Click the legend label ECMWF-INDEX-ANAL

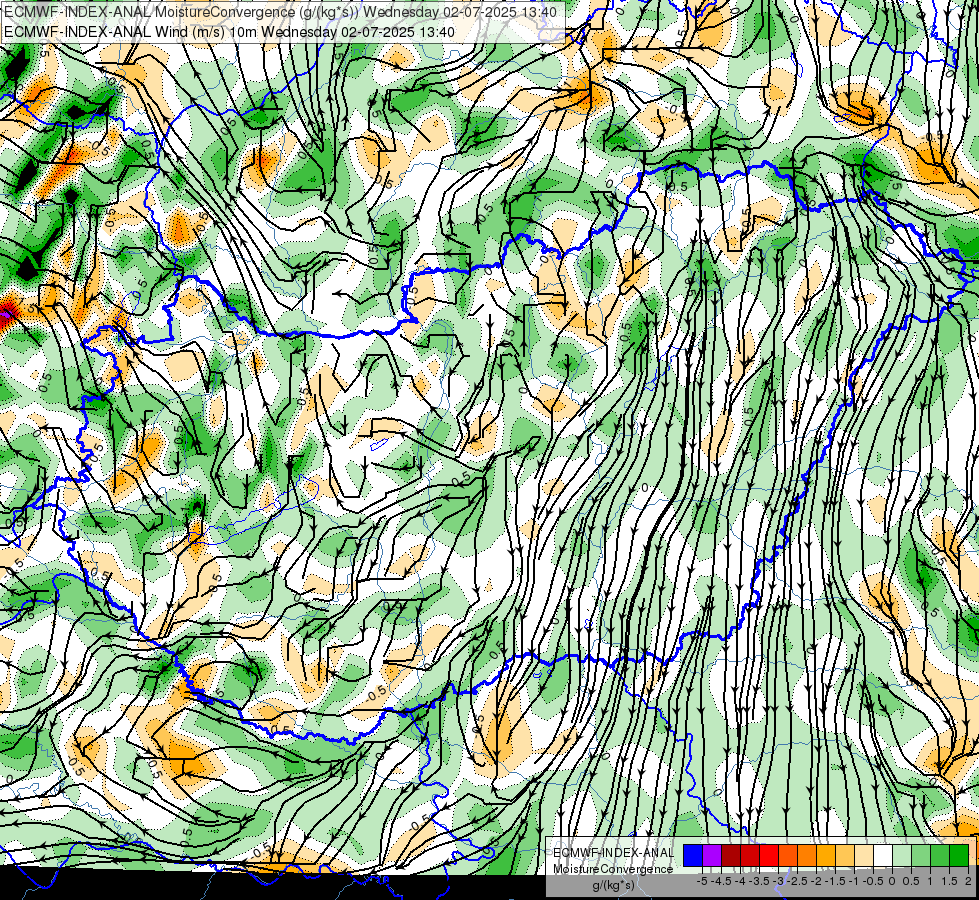[x=613, y=853]
